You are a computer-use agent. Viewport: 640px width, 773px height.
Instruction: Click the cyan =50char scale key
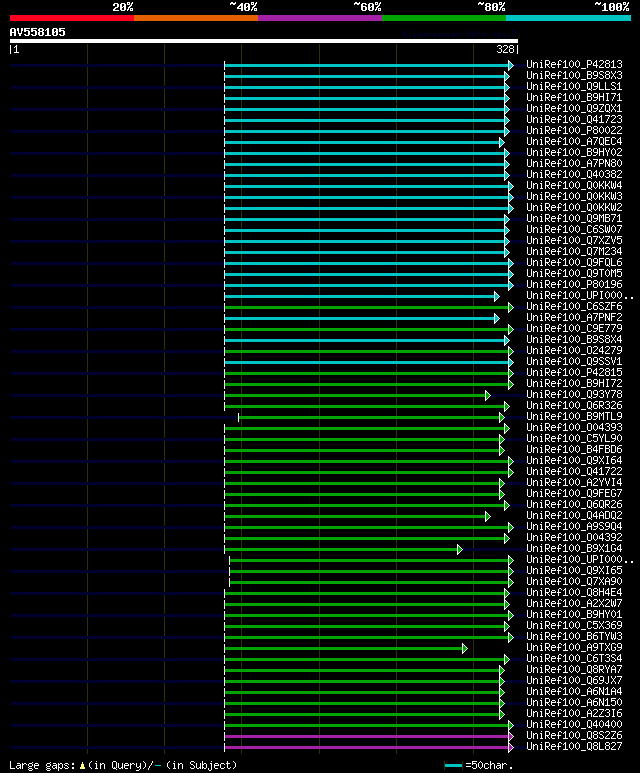pyautogui.click(x=453, y=766)
